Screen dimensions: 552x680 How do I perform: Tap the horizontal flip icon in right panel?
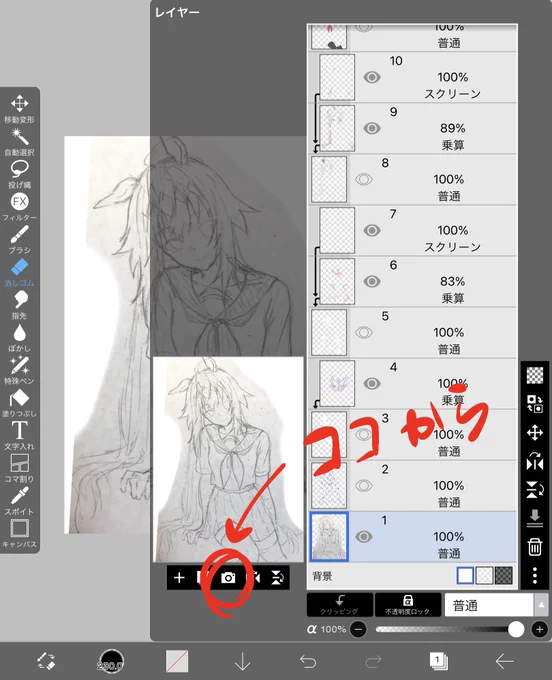535,461
